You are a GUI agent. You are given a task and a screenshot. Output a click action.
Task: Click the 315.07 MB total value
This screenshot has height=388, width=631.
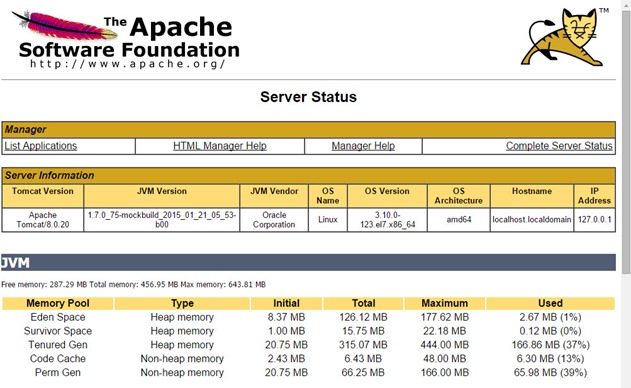point(363,345)
